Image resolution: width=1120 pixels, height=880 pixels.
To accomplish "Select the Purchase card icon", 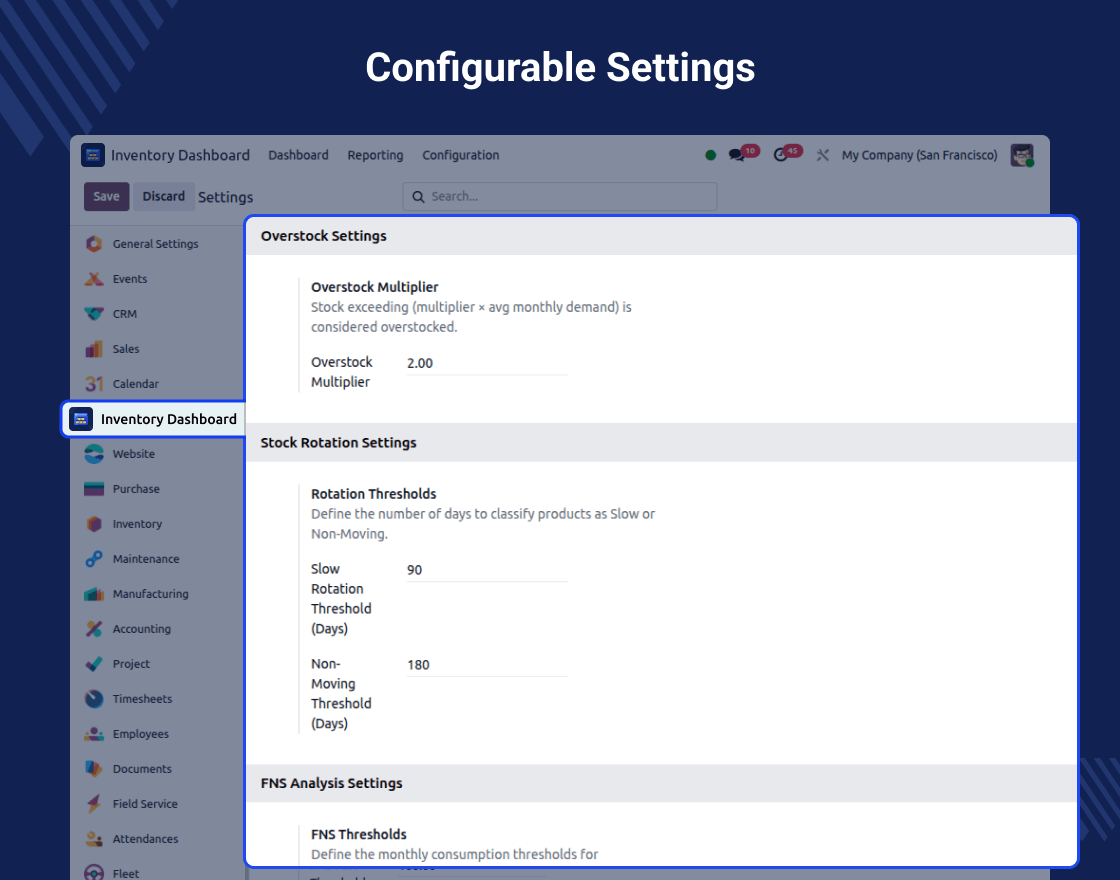I will pyautogui.click(x=94, y=489).
